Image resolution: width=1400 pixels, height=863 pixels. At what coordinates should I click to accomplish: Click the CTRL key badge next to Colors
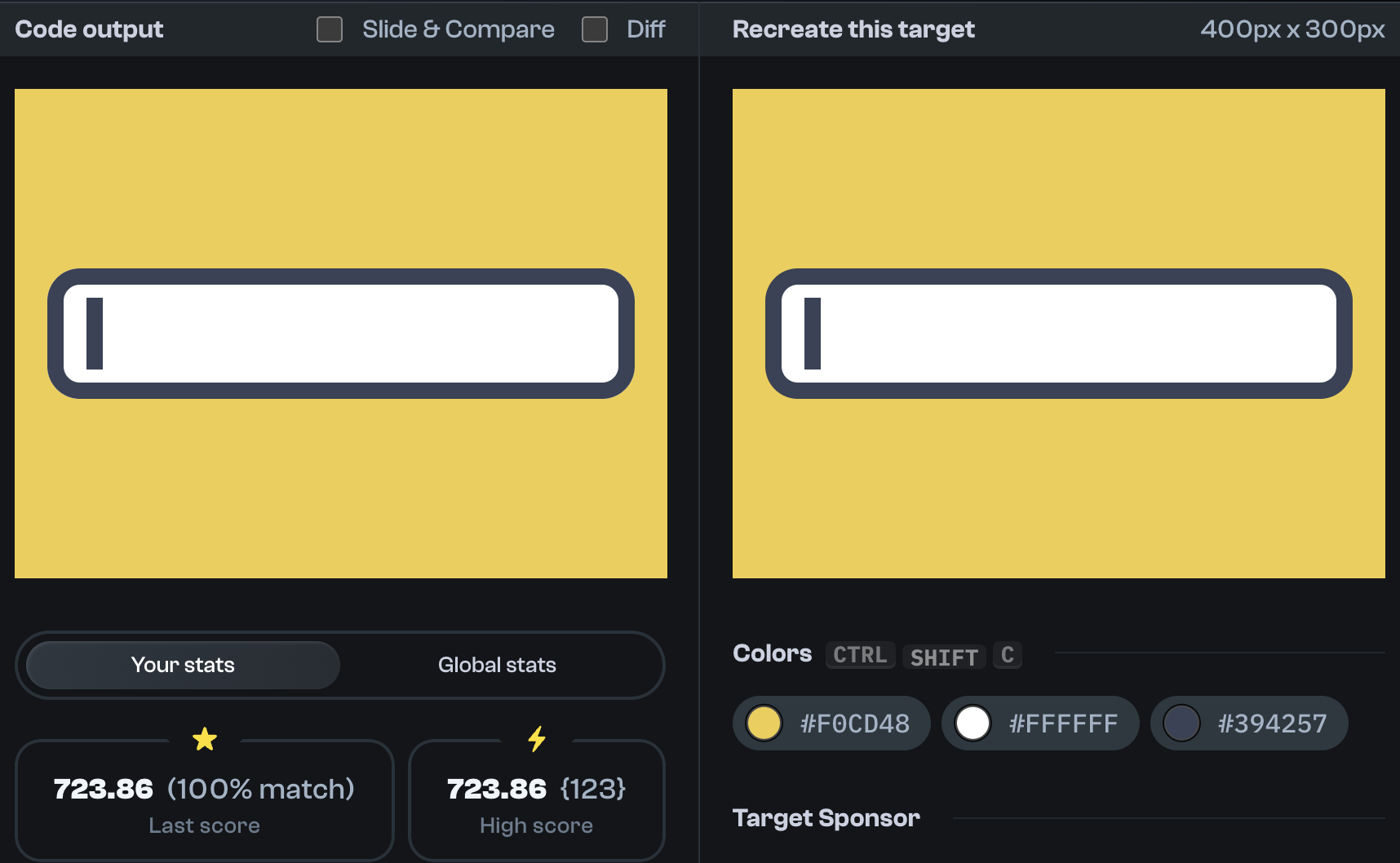(859, 655)
